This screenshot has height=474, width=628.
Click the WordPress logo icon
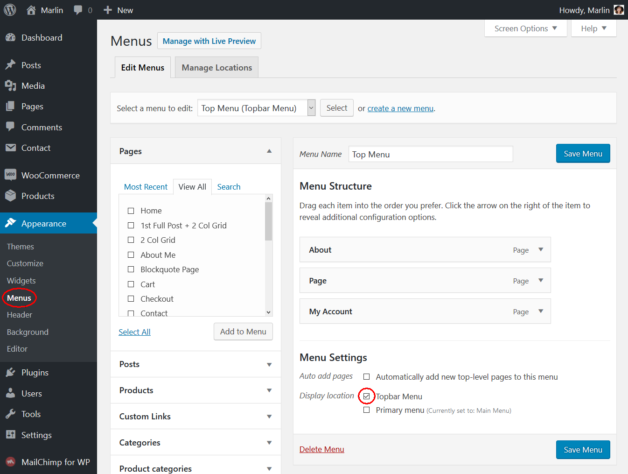tap(10, 10)
